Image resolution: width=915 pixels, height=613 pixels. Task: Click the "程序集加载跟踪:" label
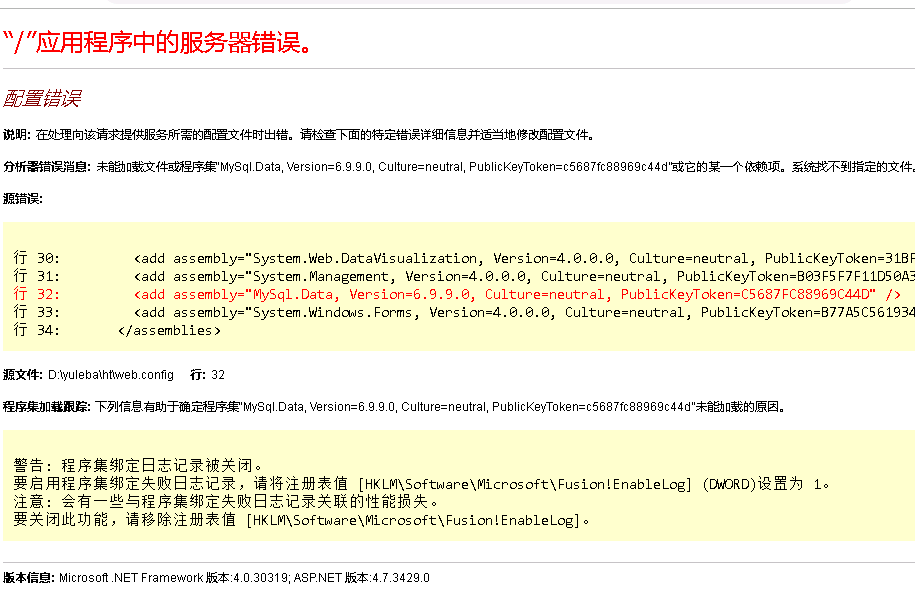47,407
